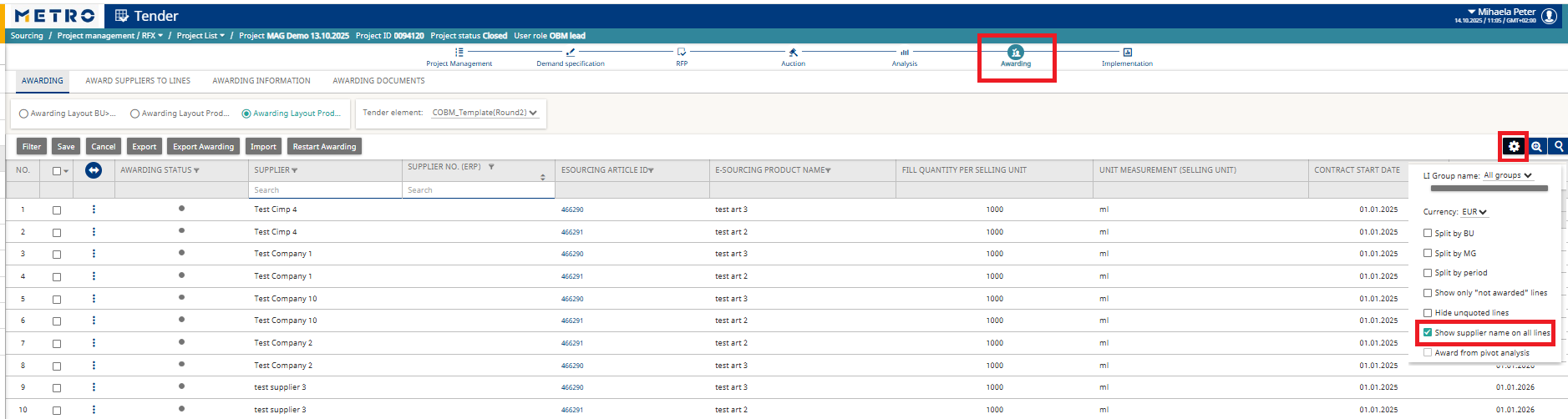
Task: Open row 9 three-dot actions menu
Action: pos(94,387)
